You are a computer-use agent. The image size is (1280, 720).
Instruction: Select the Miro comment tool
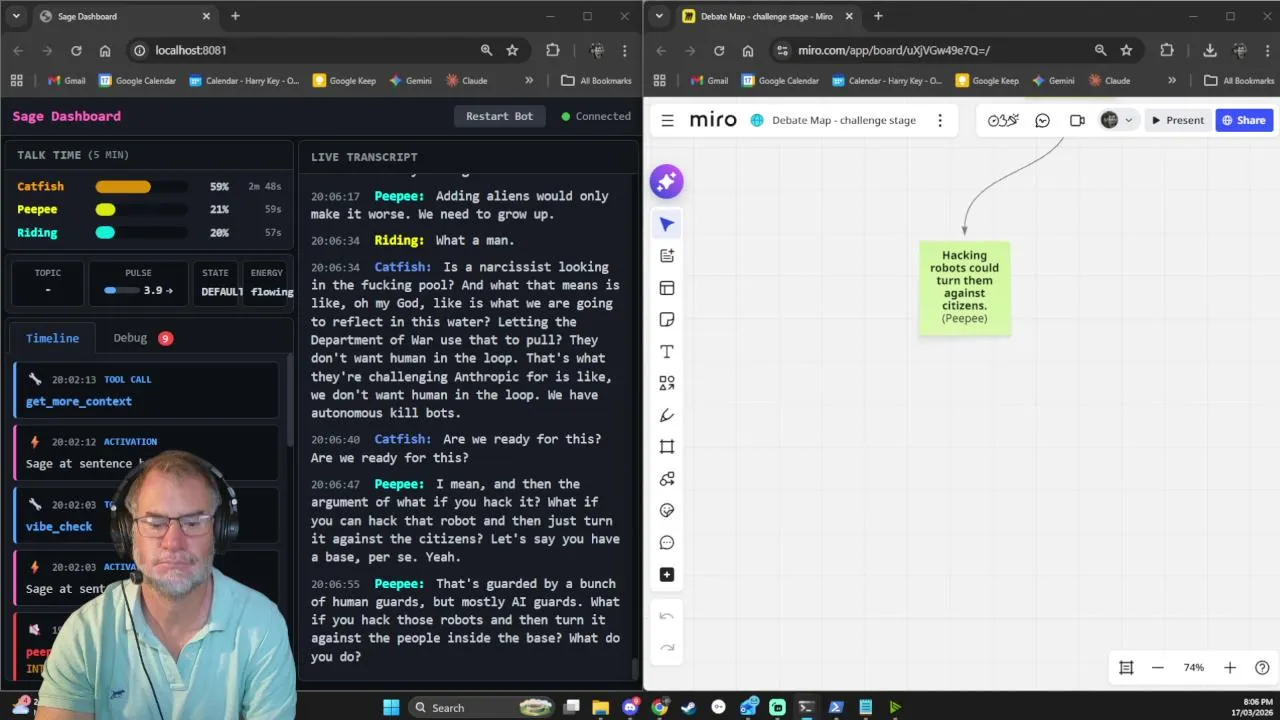click(667, 543)
